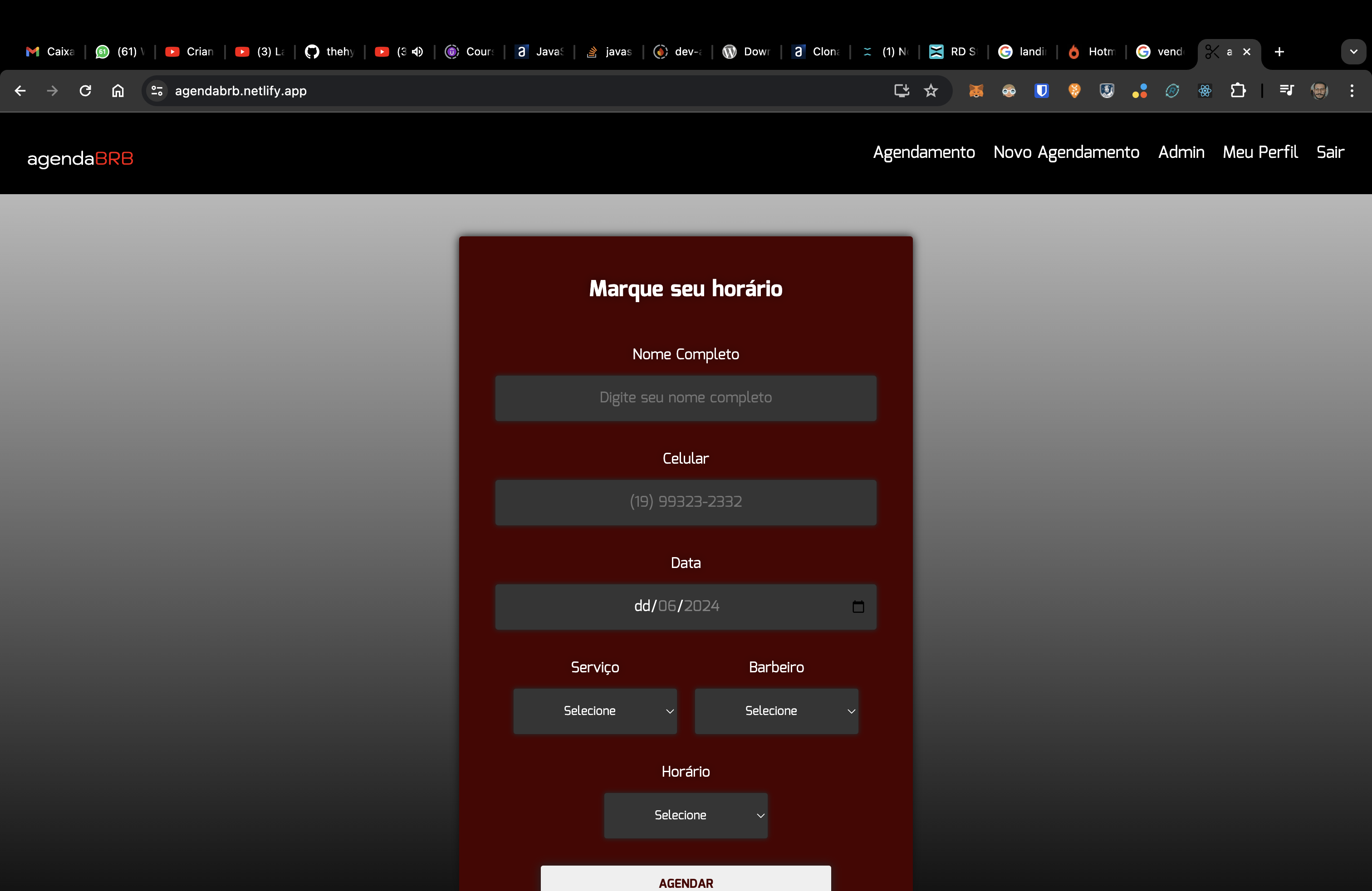The width and height of the screenshot is (1372, 891).
Task: Expand the Barbeiro select menu
Action: (776, 710)
